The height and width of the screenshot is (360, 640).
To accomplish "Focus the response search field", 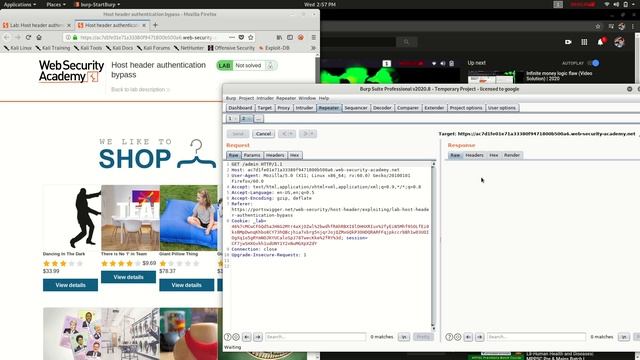I will (x=536, y=337).
